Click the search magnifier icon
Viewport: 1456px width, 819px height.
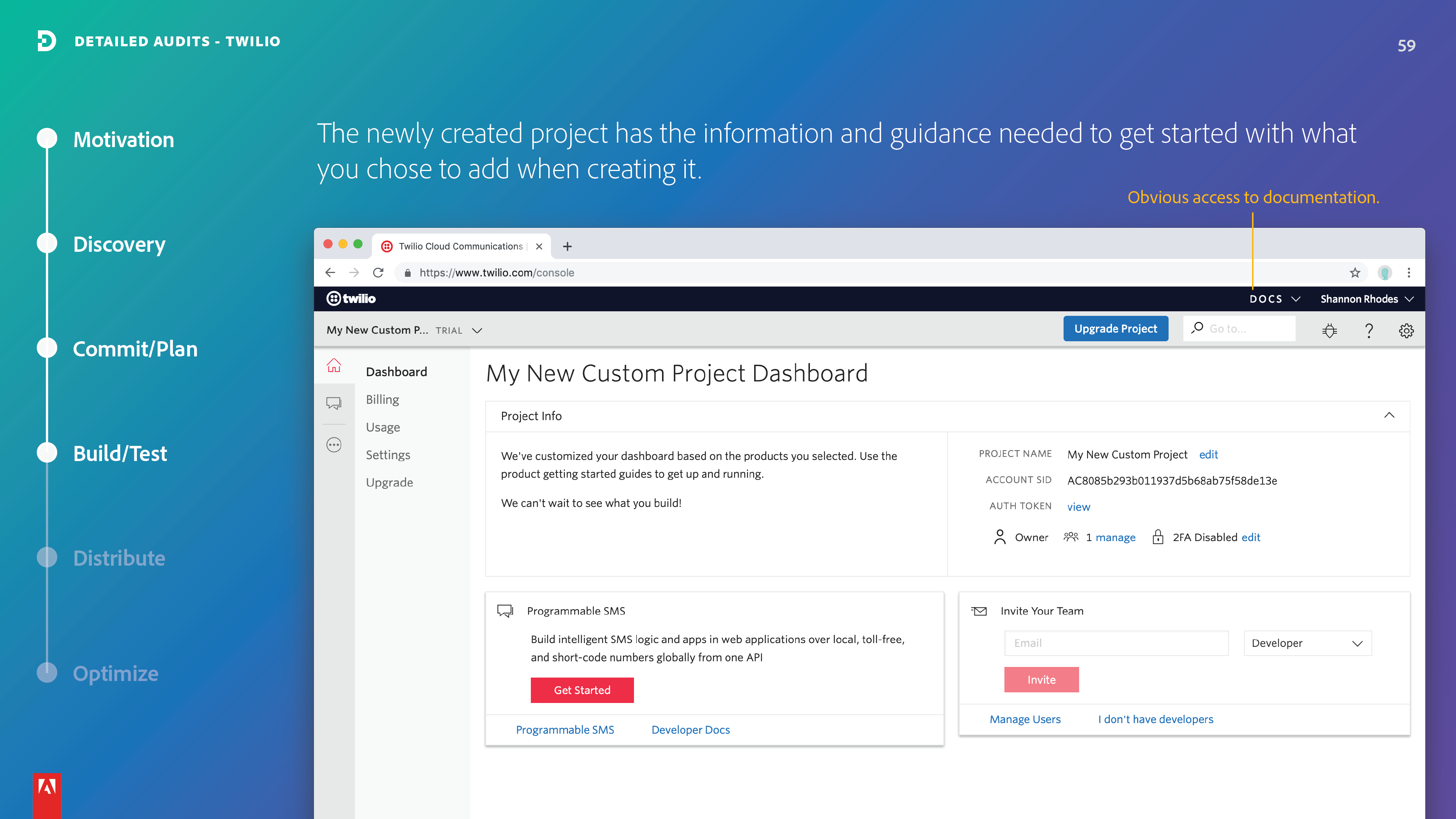tap(1197, 328)
